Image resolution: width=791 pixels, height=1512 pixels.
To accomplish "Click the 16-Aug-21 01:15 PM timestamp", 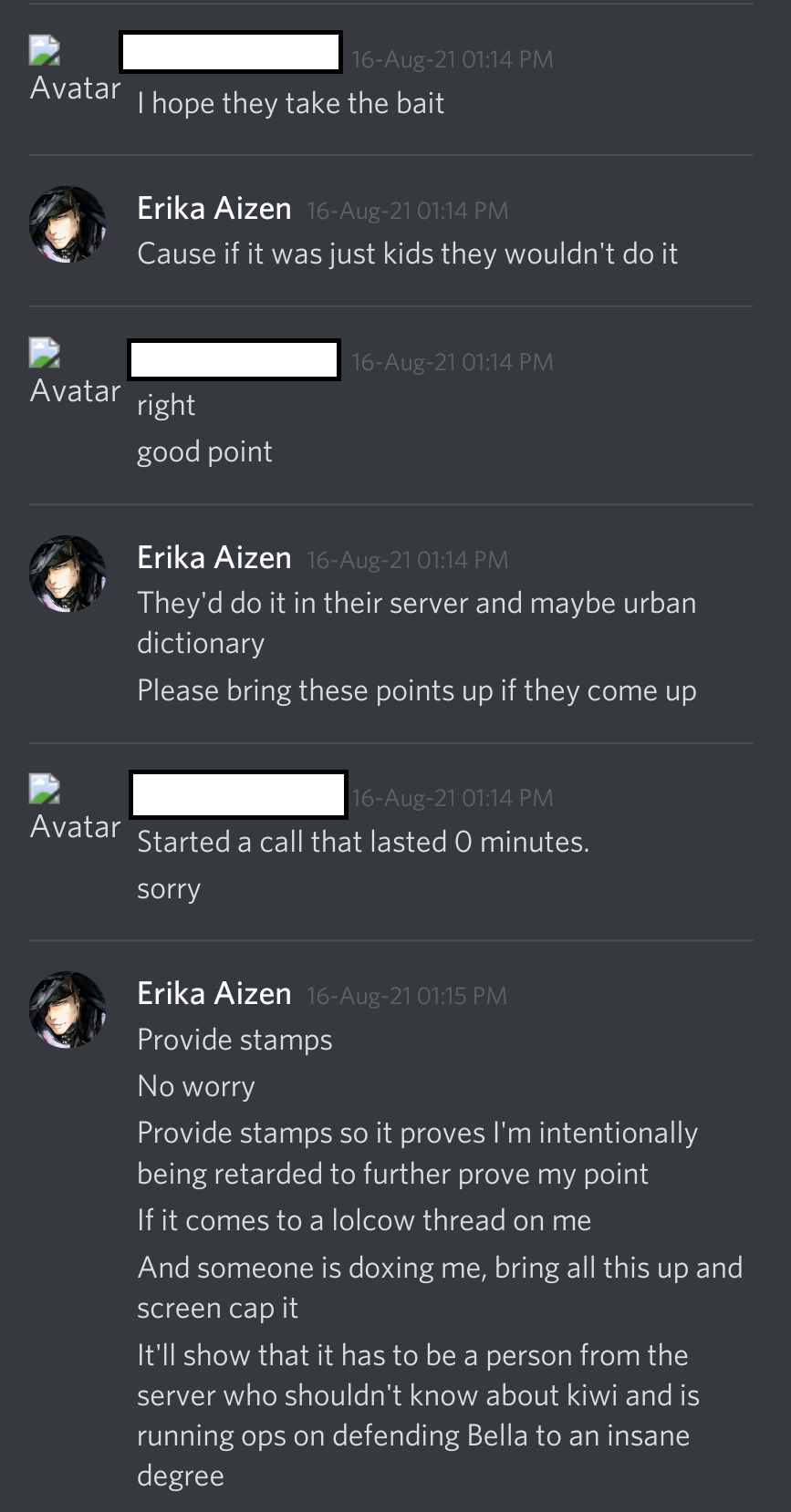I will pos(406,996).
